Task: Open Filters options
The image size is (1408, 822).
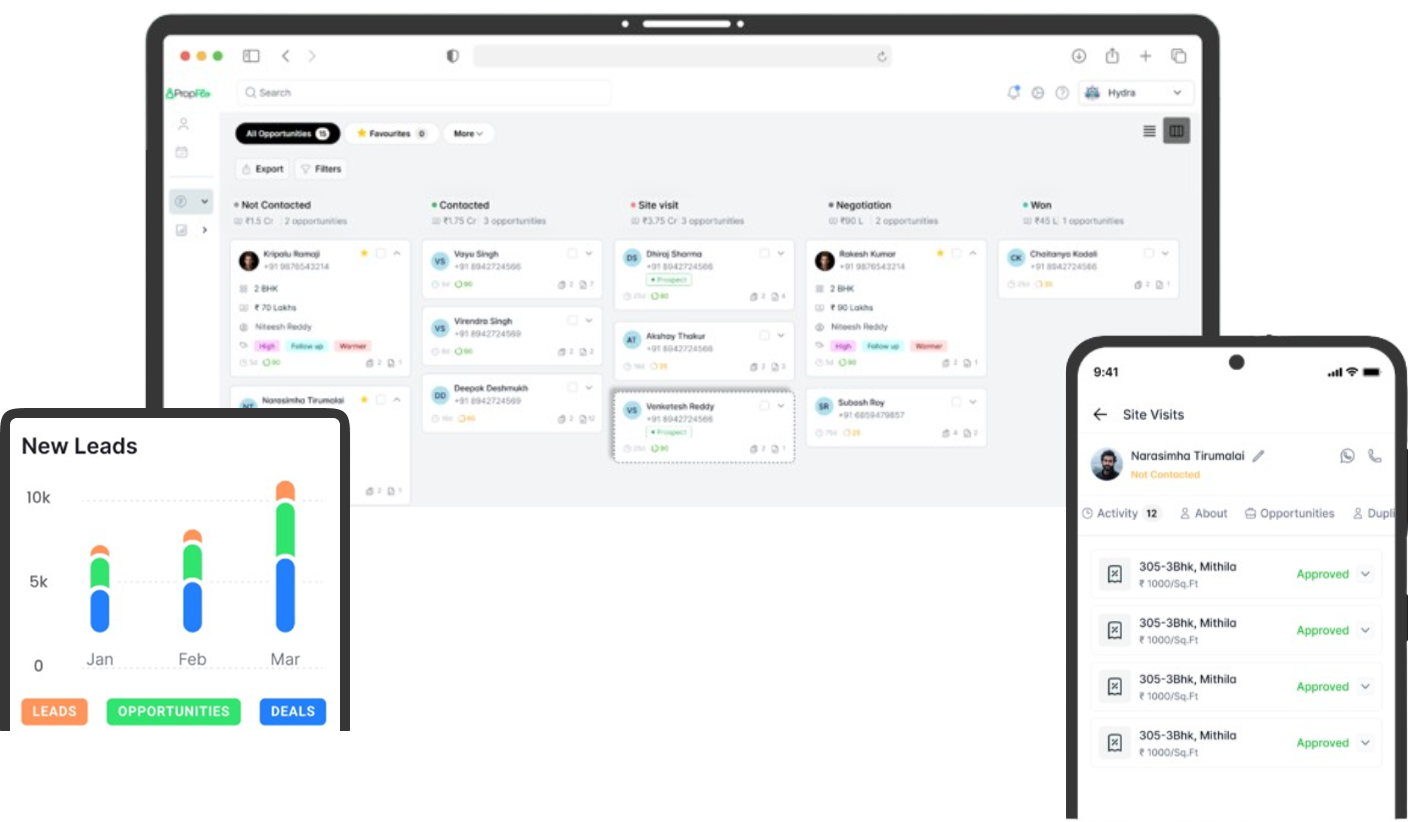Action: pos(321,168)
